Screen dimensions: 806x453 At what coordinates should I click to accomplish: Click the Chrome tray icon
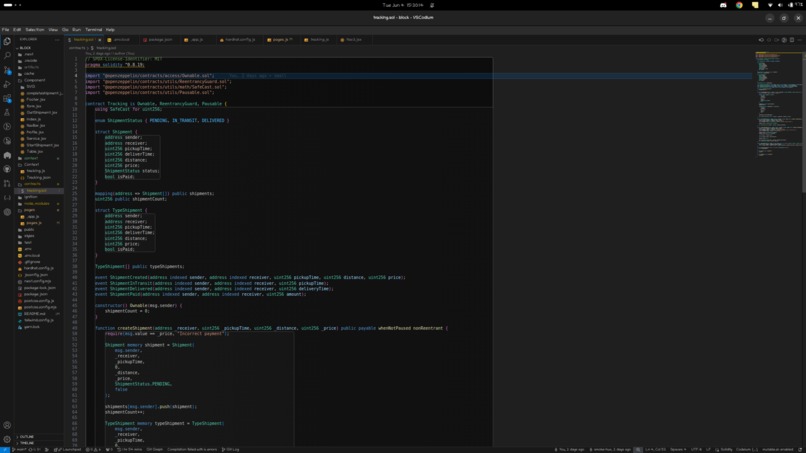click(739, 5)
